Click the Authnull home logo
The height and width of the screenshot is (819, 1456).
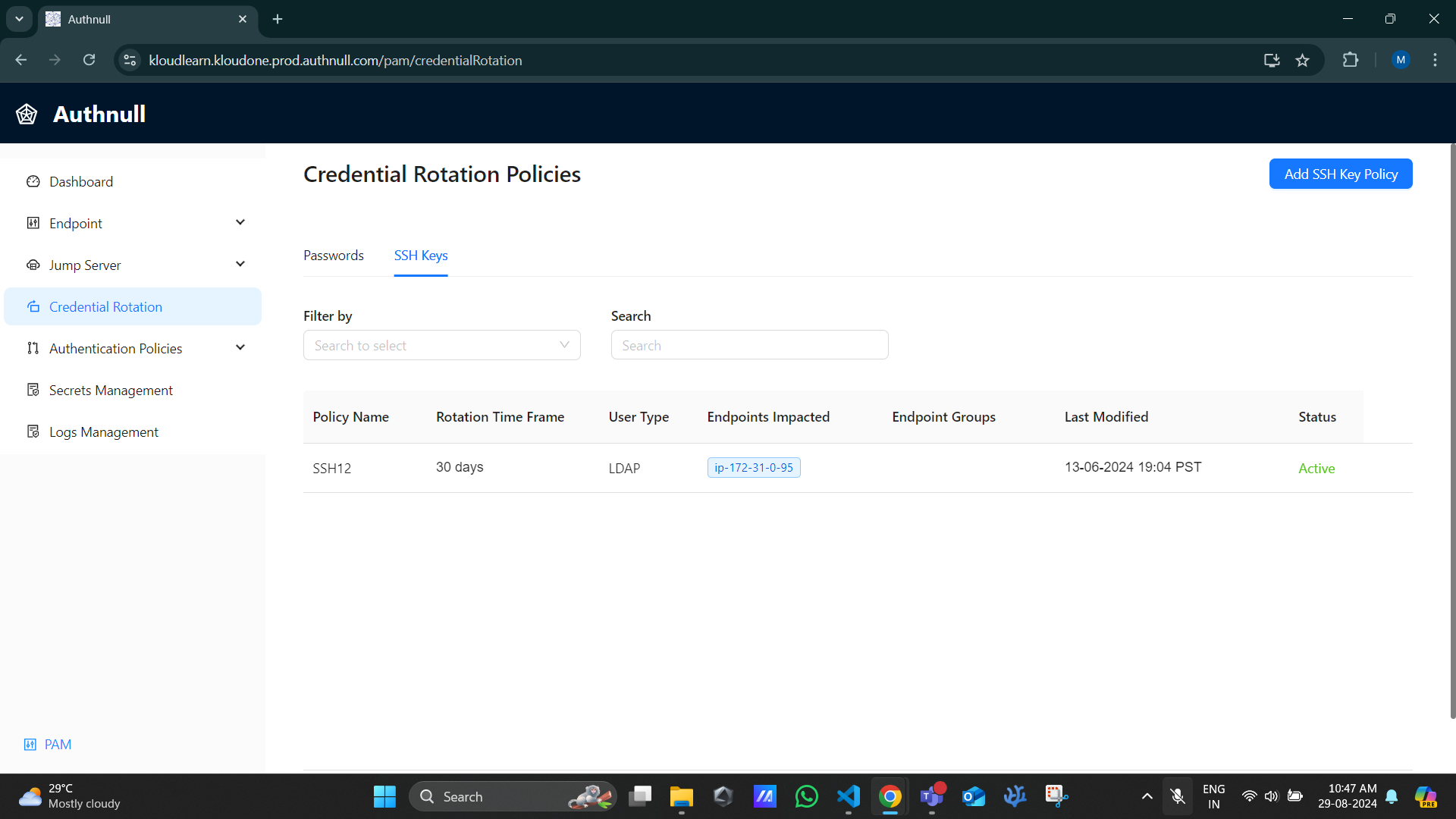[80, 114]
